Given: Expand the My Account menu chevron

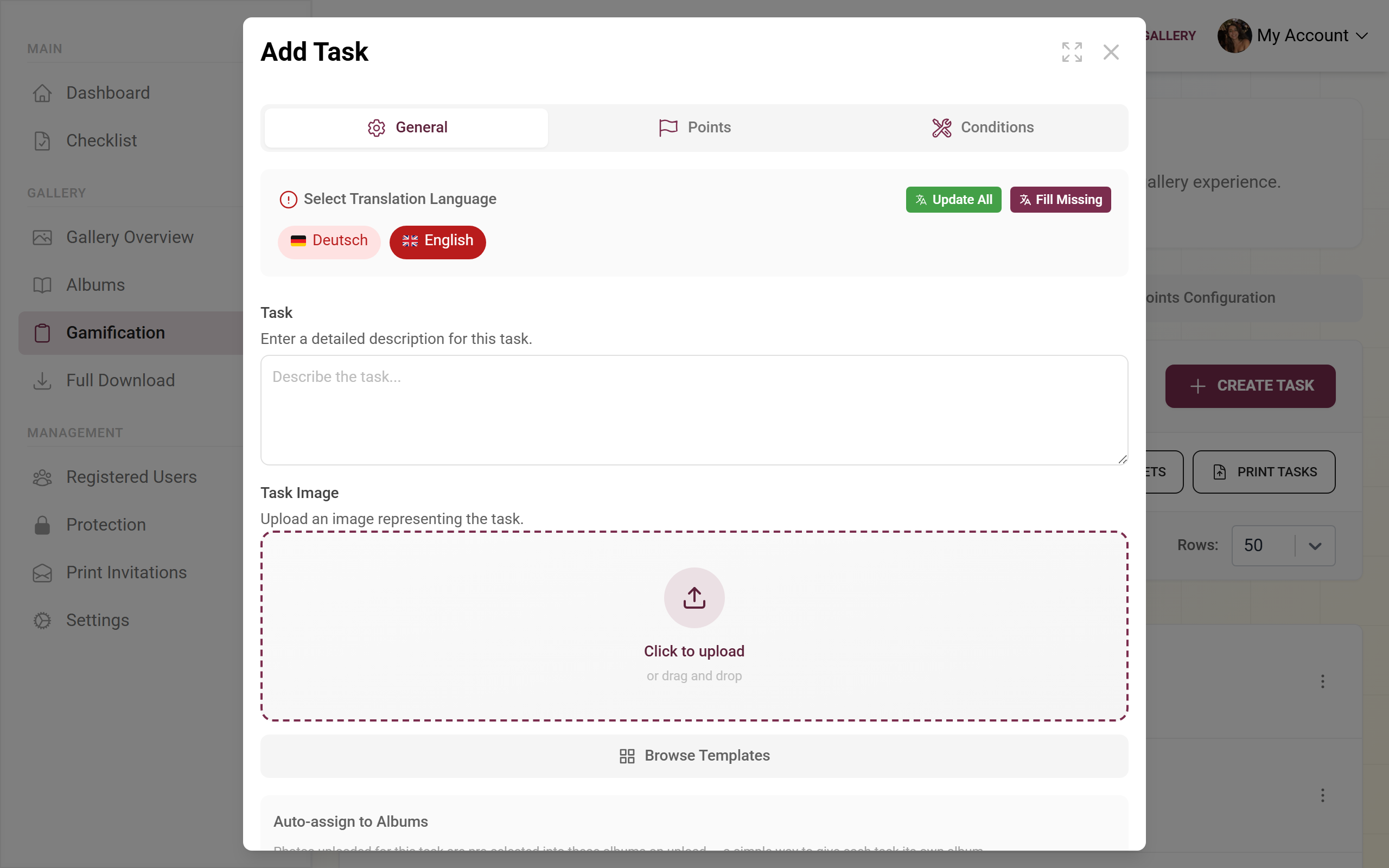Looking at the screenshot, I should [1362, 36].
